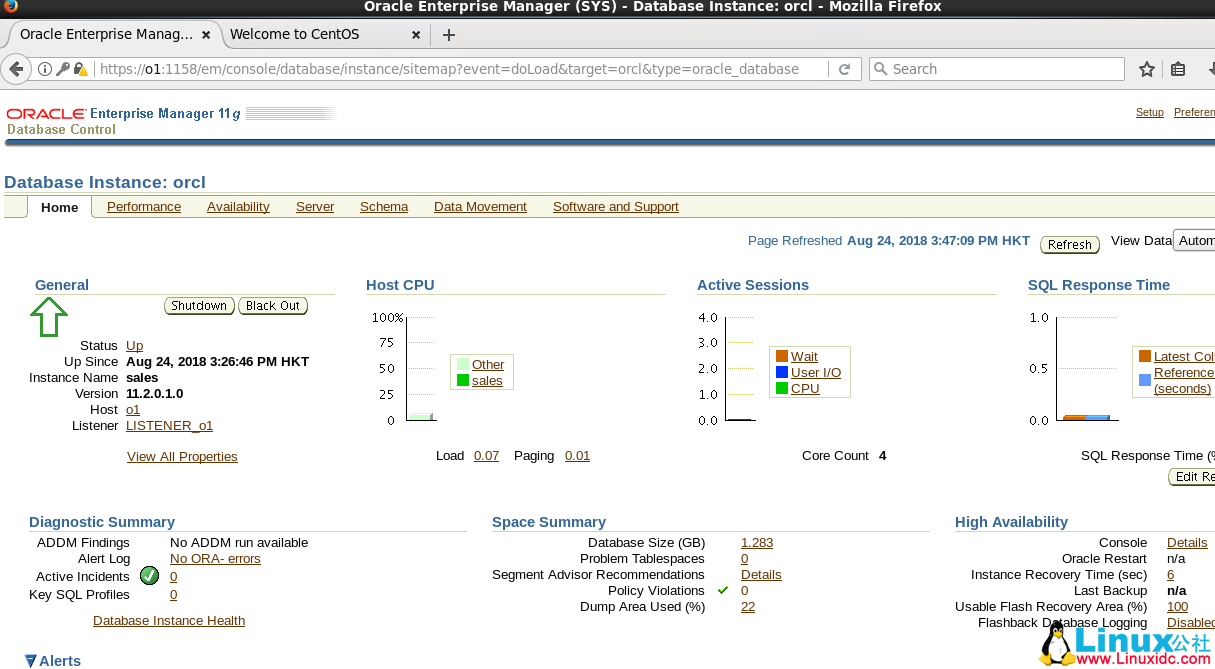
Task: Open the View All Properties link
Action: coord(182,456)
